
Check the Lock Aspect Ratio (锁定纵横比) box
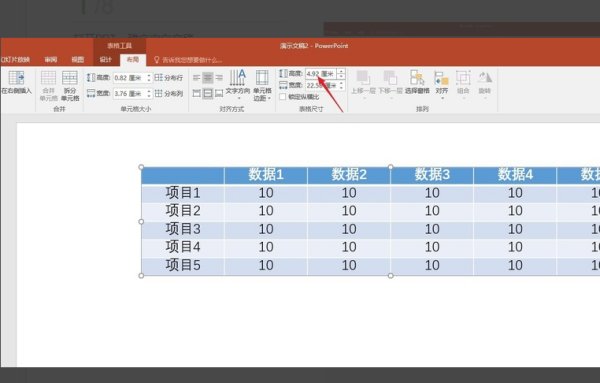point(282,97)
